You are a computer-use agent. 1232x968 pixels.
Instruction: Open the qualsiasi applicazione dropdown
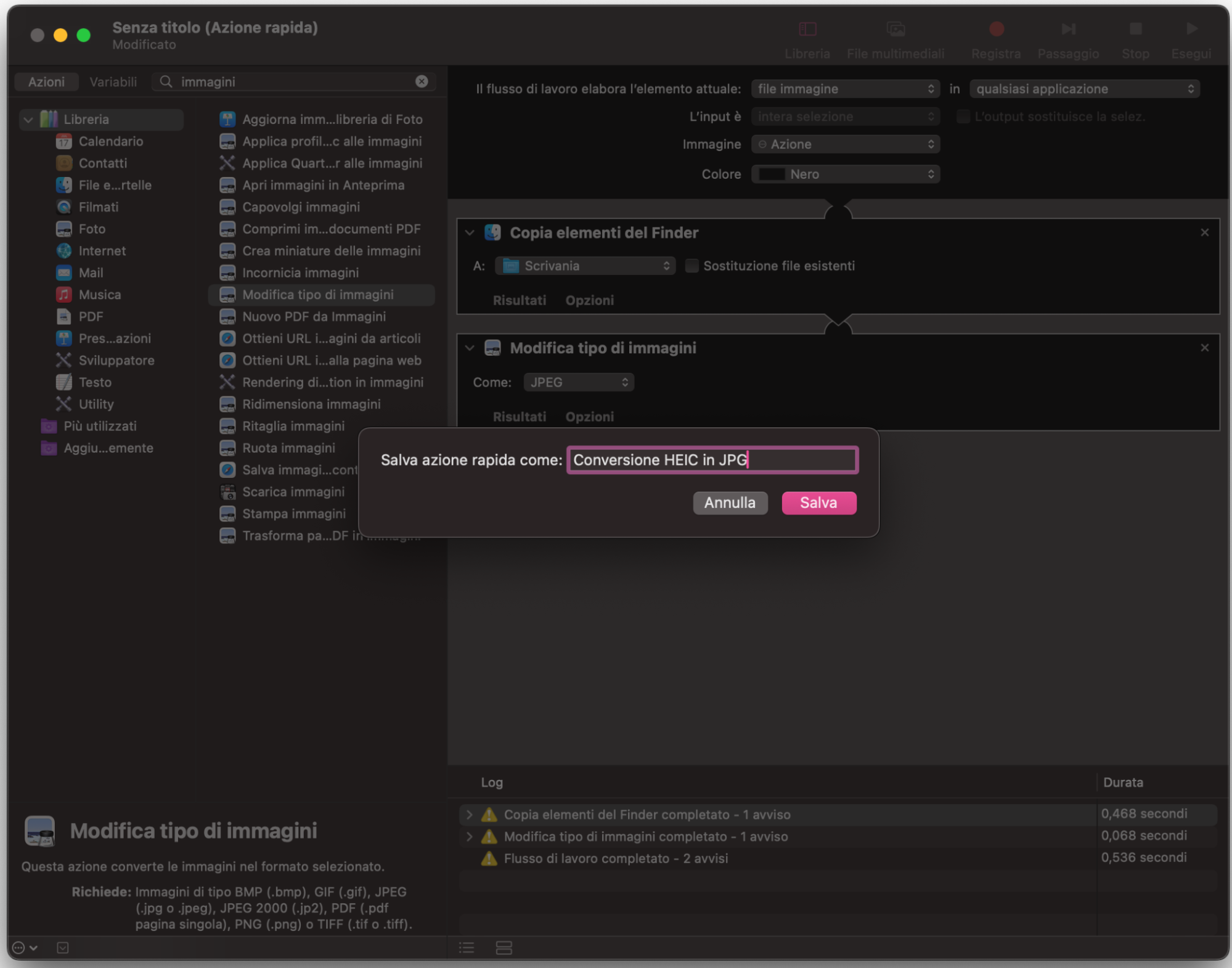click(1085, 89)
